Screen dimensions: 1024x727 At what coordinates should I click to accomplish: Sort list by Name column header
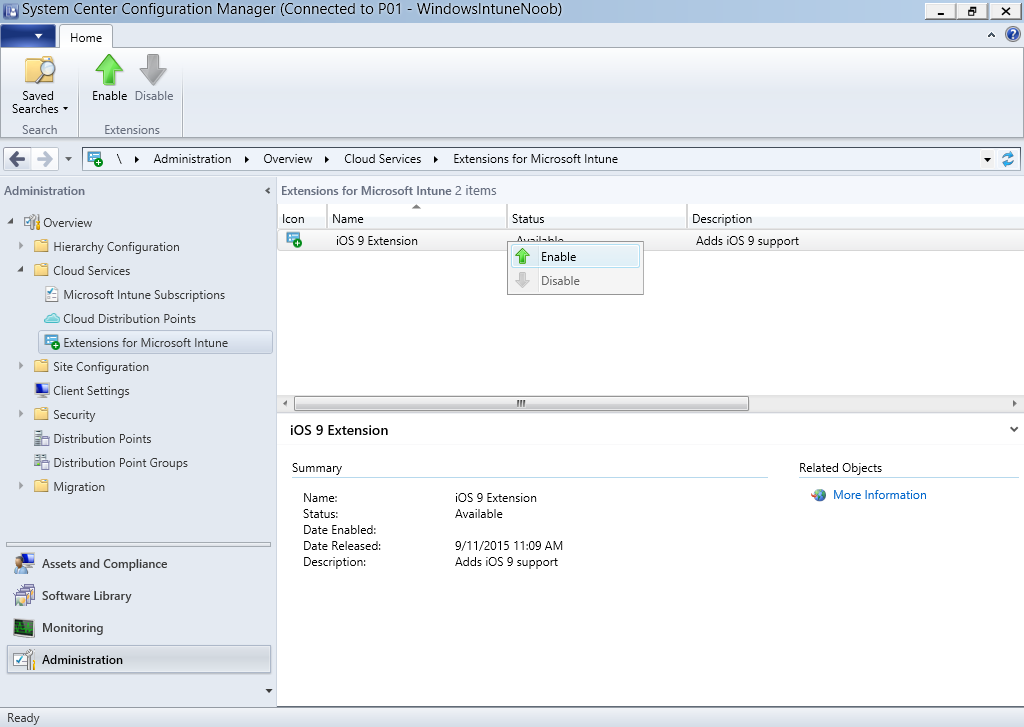(x=417, y=218)
